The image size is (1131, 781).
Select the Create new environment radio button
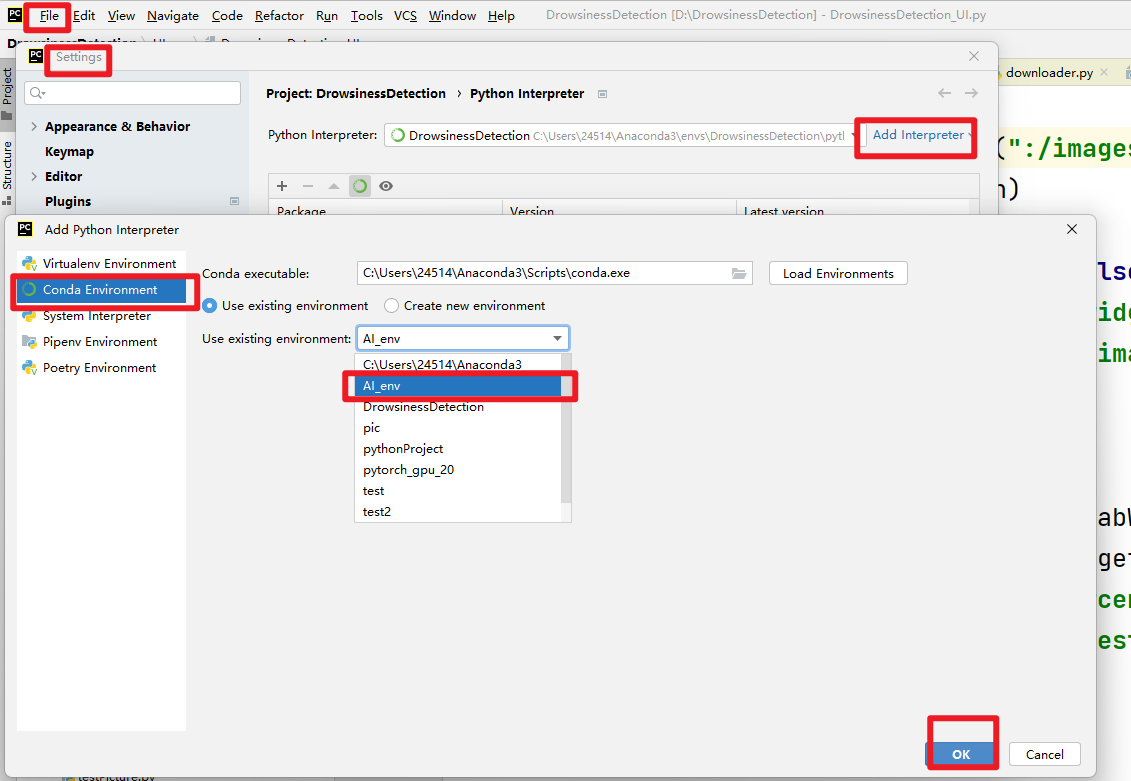click(x=392, y=306)
